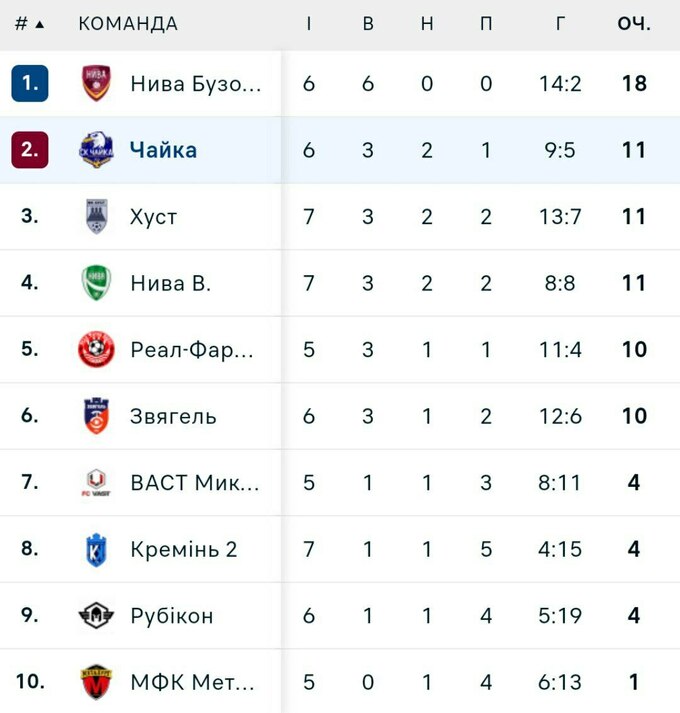Click the Чайка seagull team crest
Viewport: 680px width, 713px height.
click(x=96, y=150)
